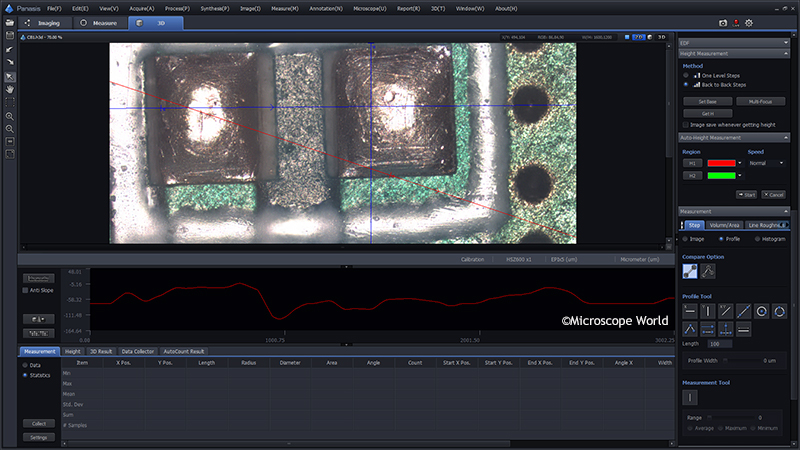Select the XY diagonal line profile tool
This screenshot has height=450, width=800.
726,311
